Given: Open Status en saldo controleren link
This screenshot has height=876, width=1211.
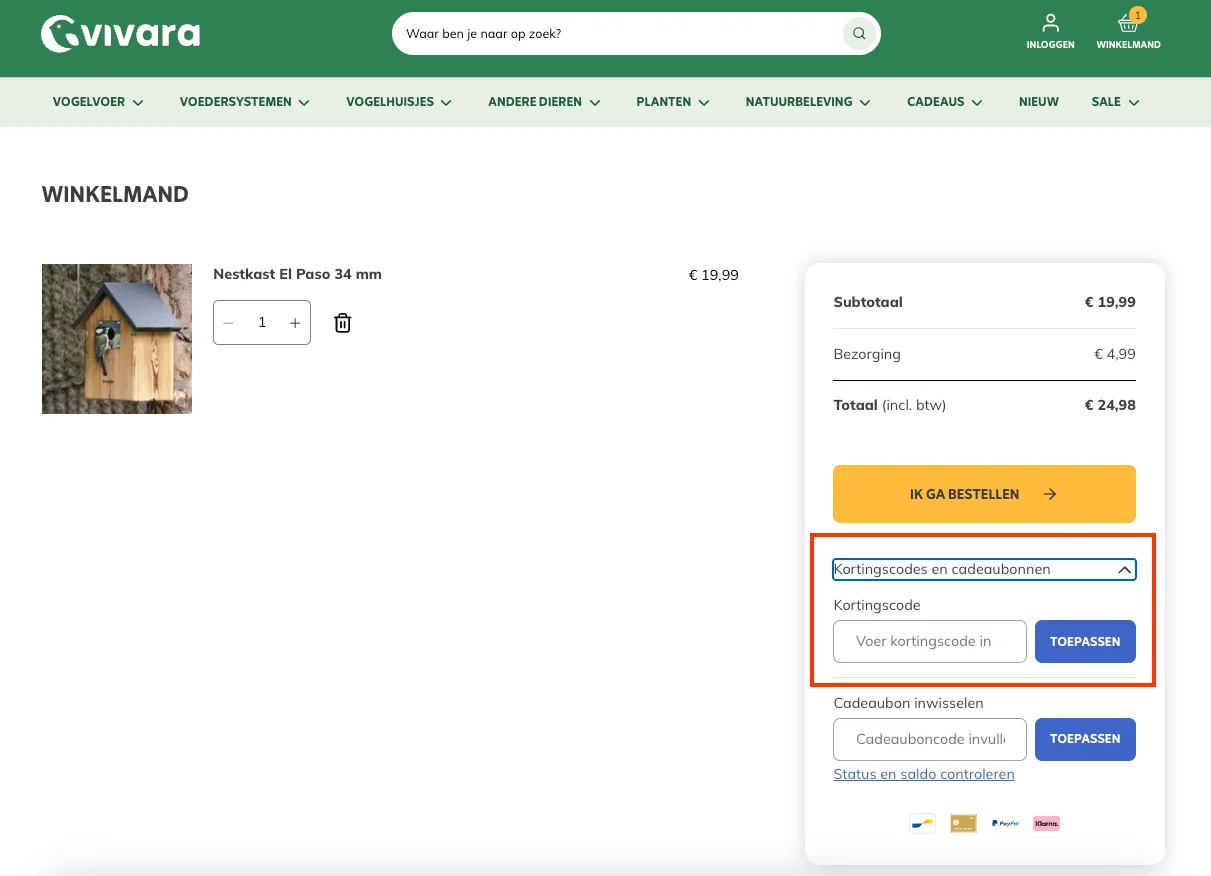Looking at the screenshot, I should coord(923,774).
